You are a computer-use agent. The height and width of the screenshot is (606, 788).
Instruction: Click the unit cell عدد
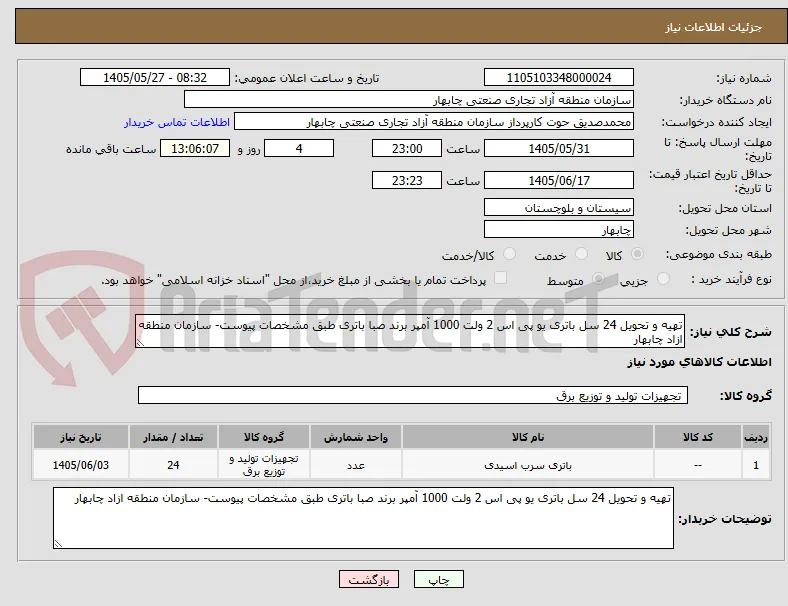(x=356, y=465)
